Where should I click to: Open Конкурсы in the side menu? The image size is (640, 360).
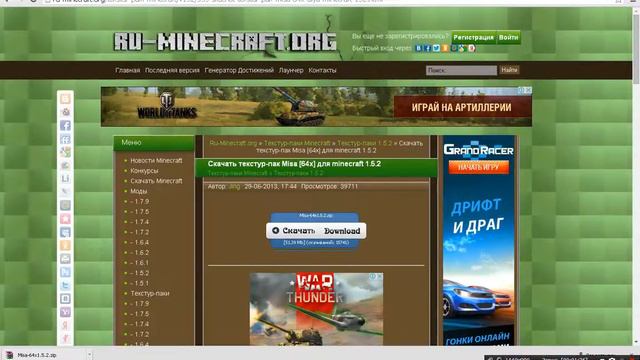[x=144, y=171]
